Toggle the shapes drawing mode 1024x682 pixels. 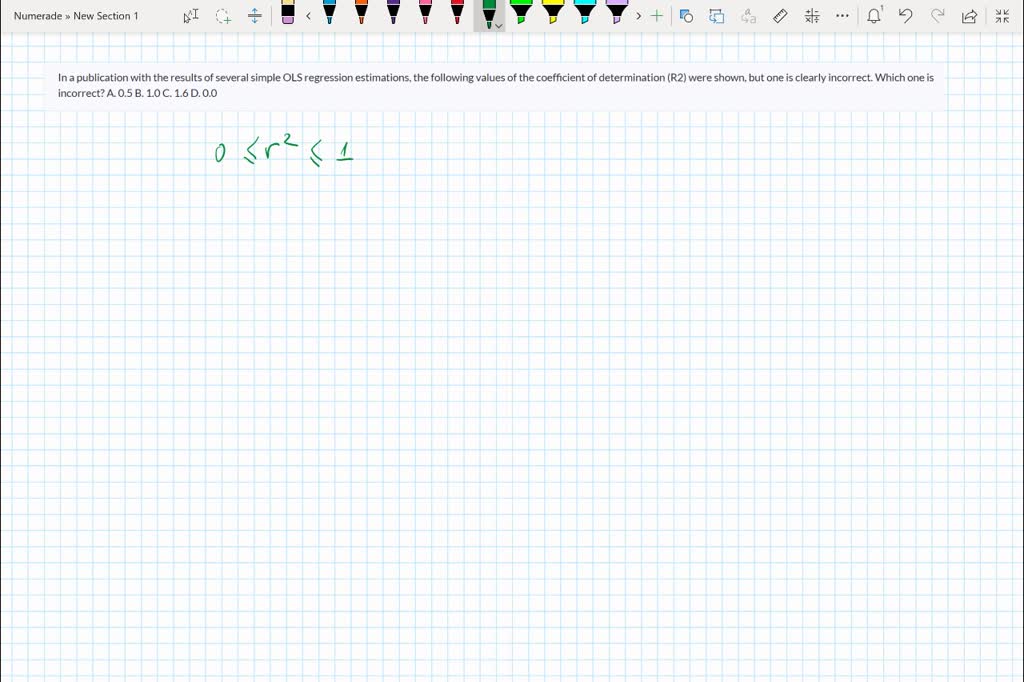(686, 16)
